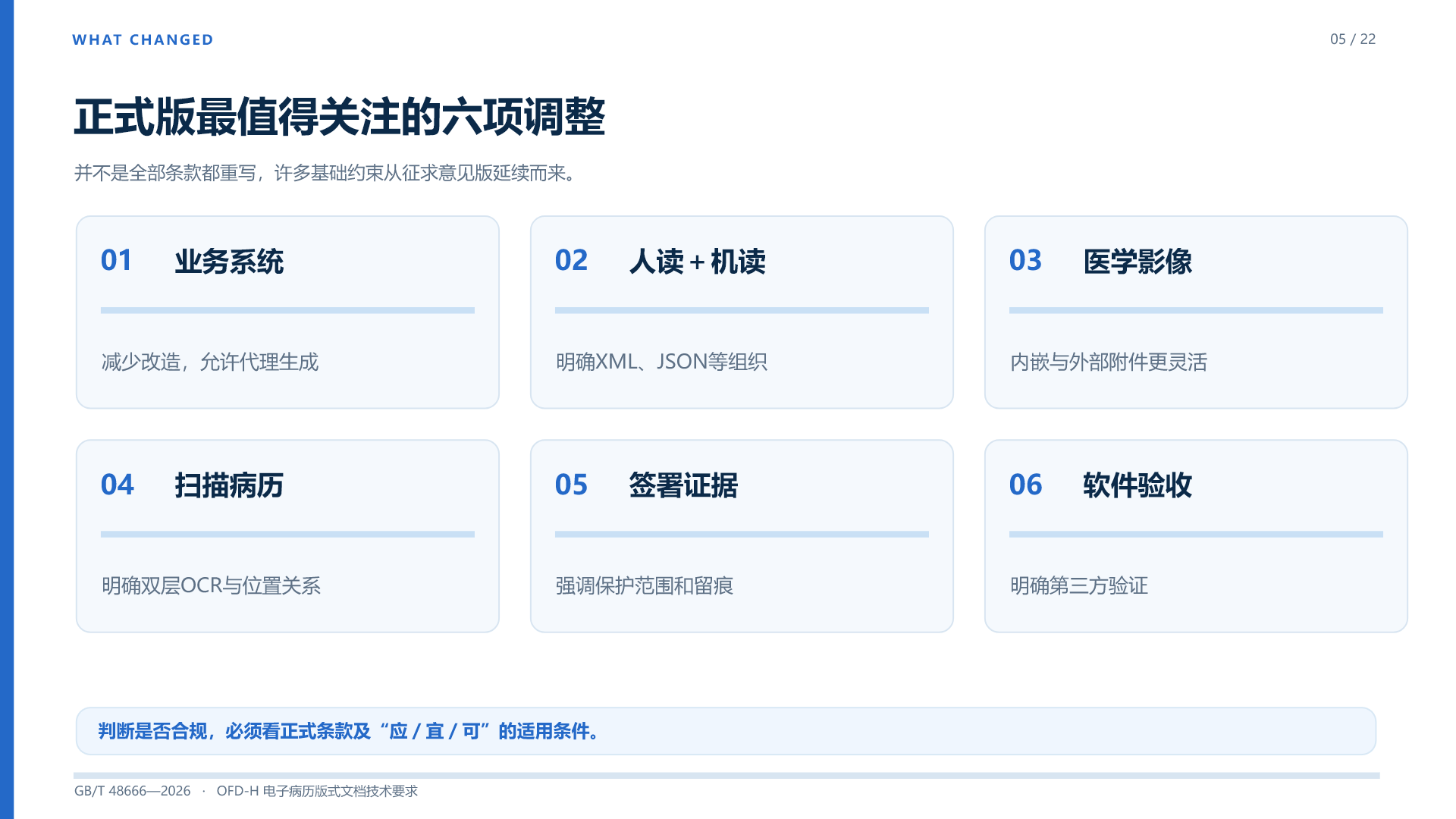Click the 'WHAT CHANGED' section label
The width and height of the screenshot is (1456, 819).
coord(143,39)
